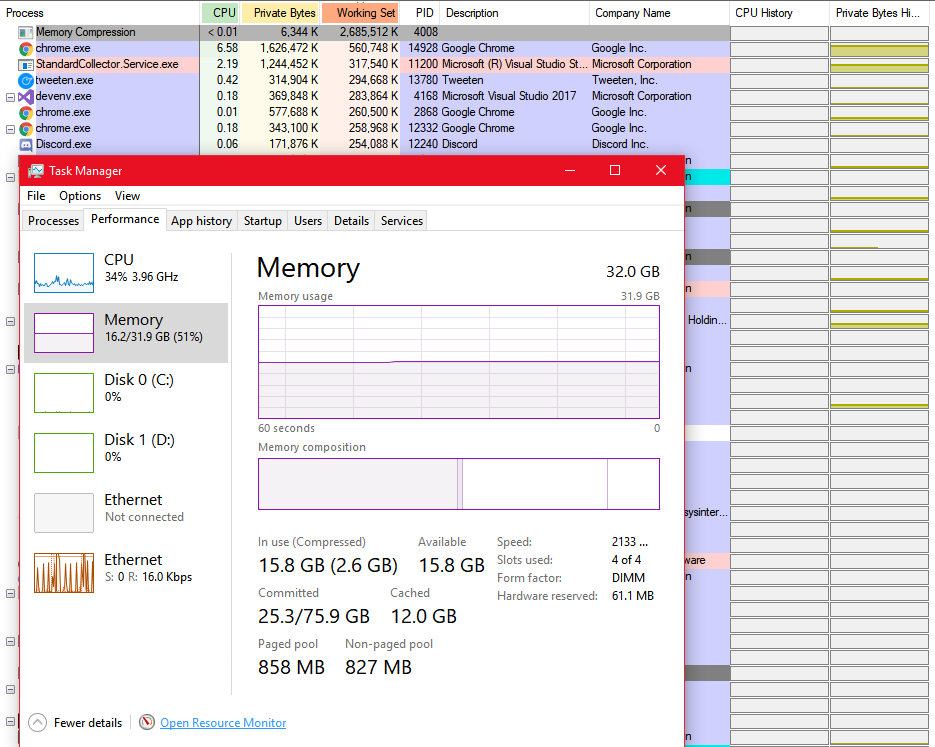Click the CPU History column header
935x747 pixels.
point(779,13)
